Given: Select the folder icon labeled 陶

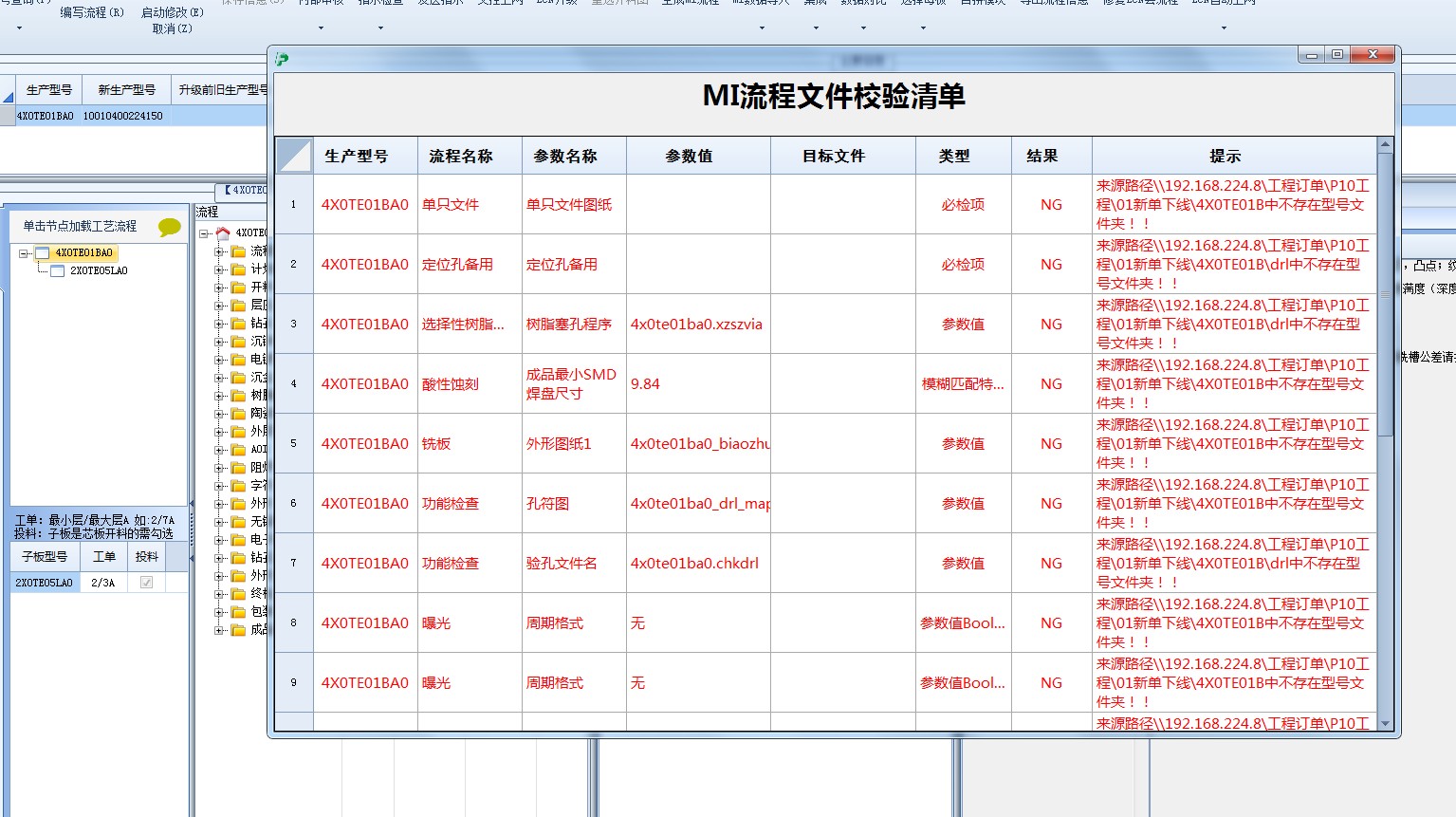Looking at the screenshot, I should coord(238,414).
